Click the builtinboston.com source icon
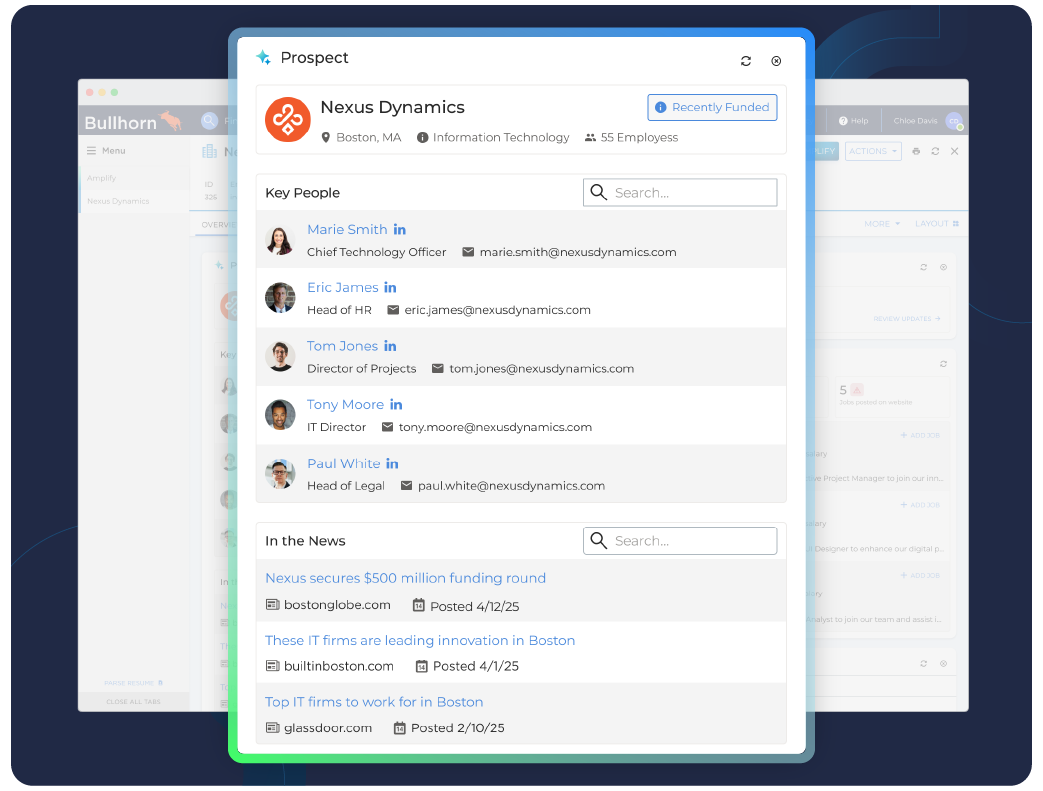This screenshot has height=791, width=1043. click(x=272, y=666)
